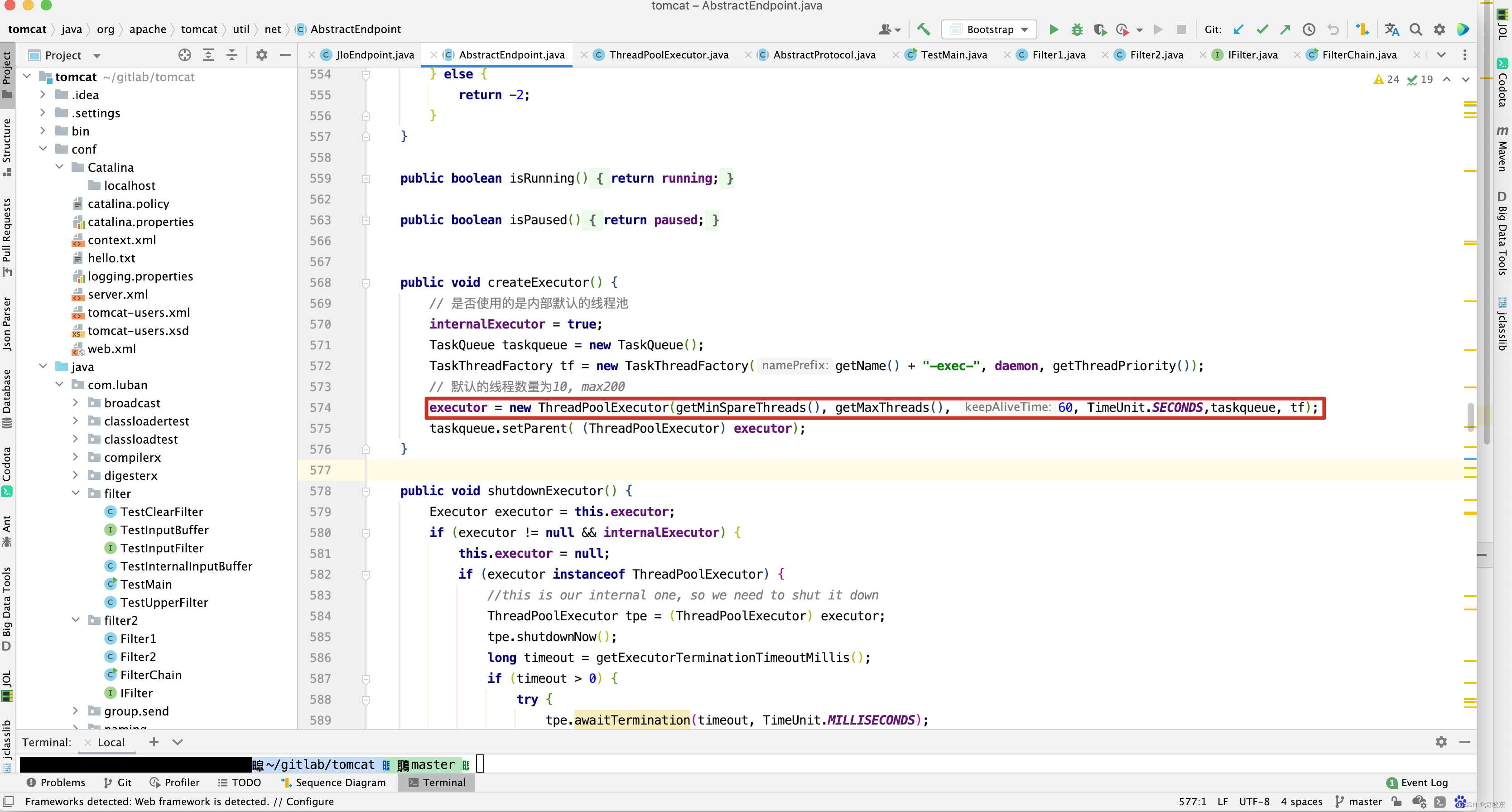The image size is (1512, 812).
Task: Fold shutdownExecutor method at line 578
Action: click(x=366, y=491)
